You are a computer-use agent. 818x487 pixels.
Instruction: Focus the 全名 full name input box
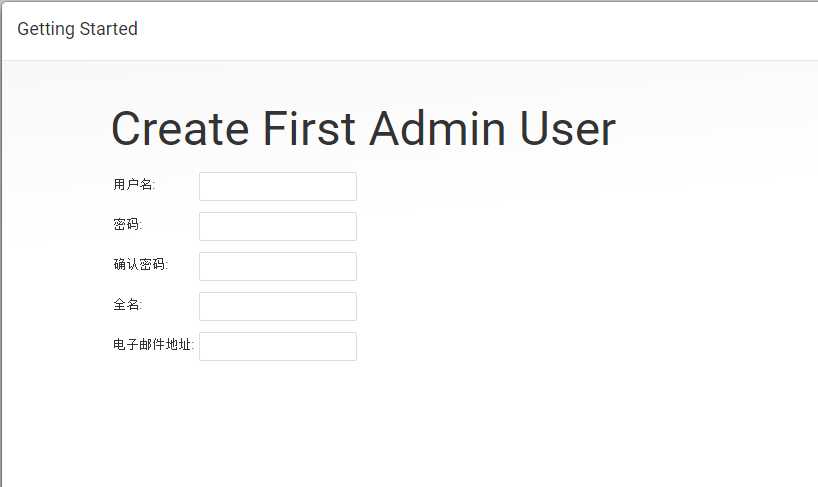coord(278,306)
